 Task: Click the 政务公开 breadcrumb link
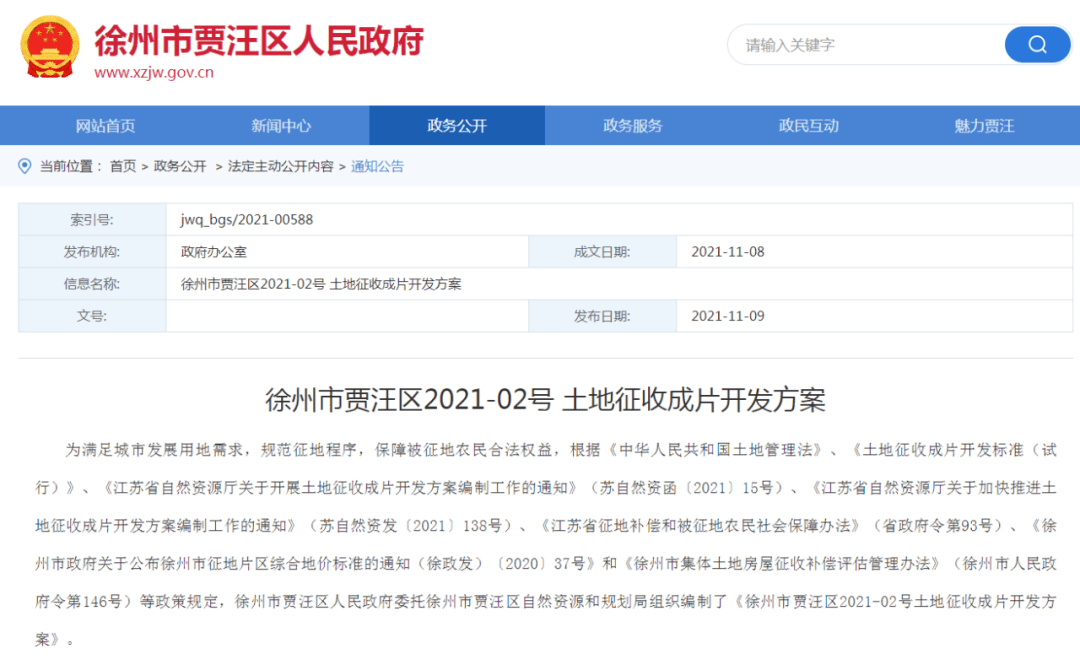coord(180,166)
